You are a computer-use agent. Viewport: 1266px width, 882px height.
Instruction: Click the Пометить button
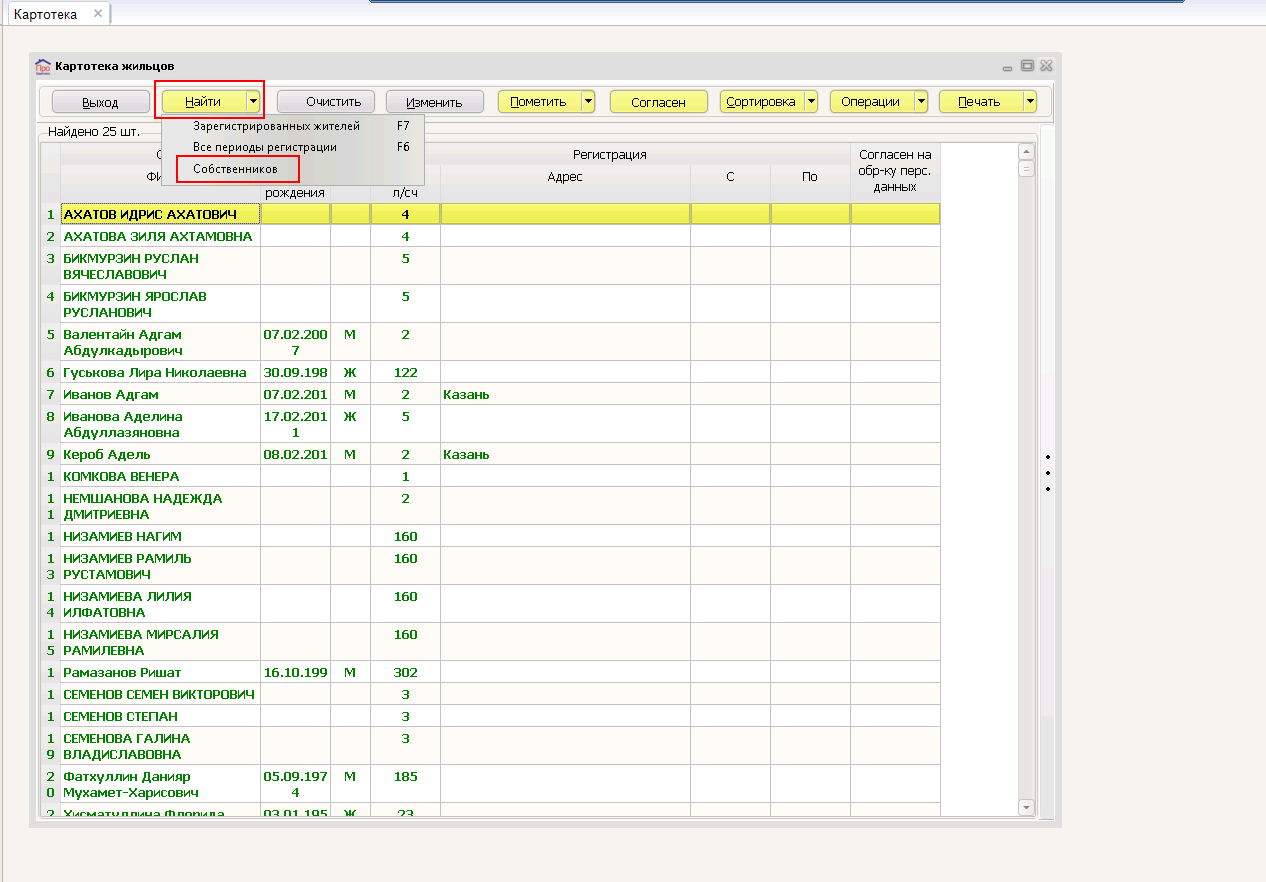click(x=539, y=102)
